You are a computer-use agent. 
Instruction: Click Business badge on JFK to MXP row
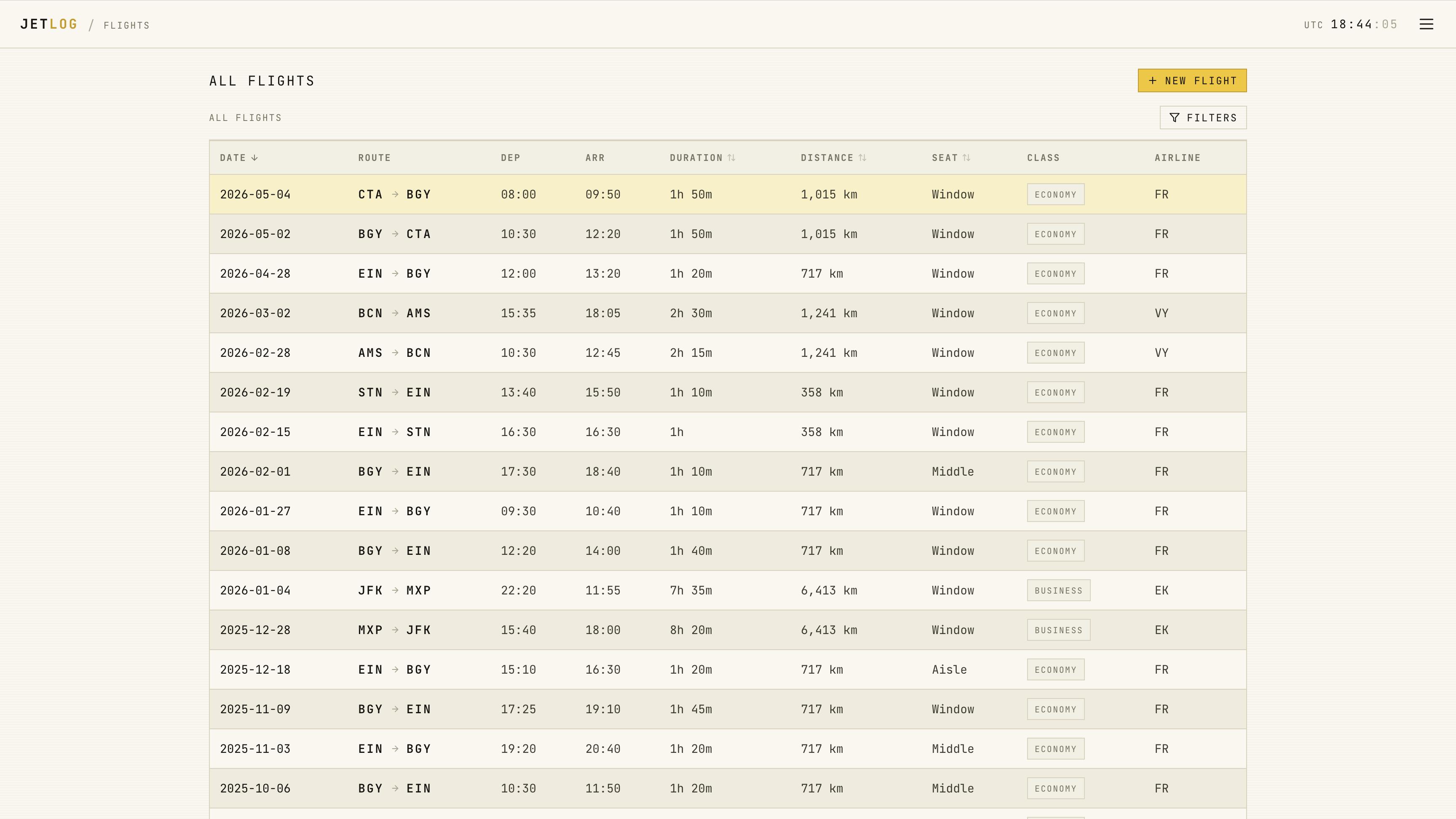click(1058, 590)
